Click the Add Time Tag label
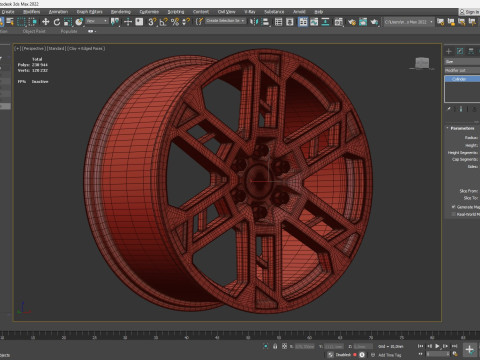This screenshot has height=360, width=480. click(390, 355)
